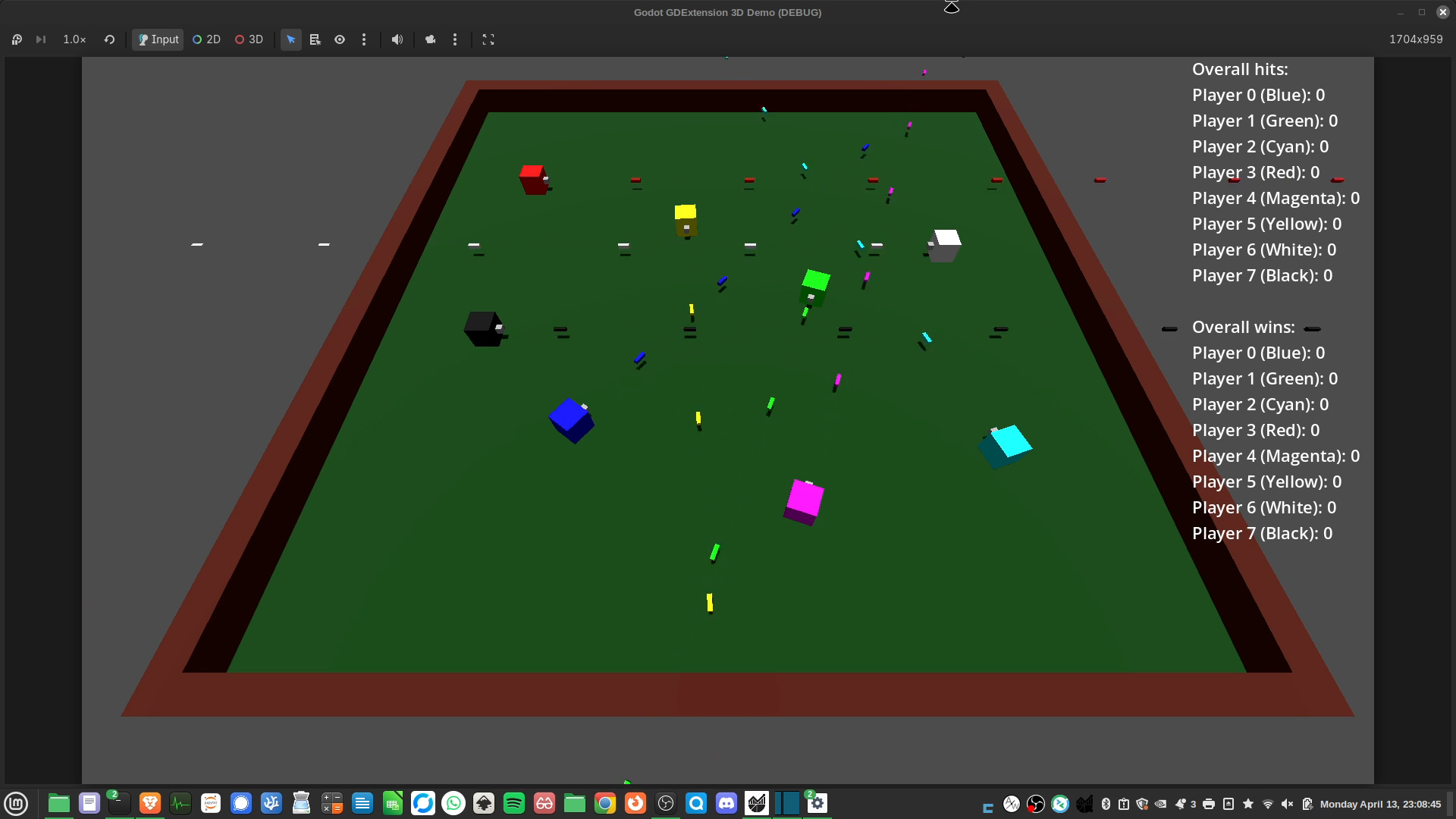This screenshot has height=819, width=1456.
Task: Reset game speed with the circular arrow
Action: point(109,39)
